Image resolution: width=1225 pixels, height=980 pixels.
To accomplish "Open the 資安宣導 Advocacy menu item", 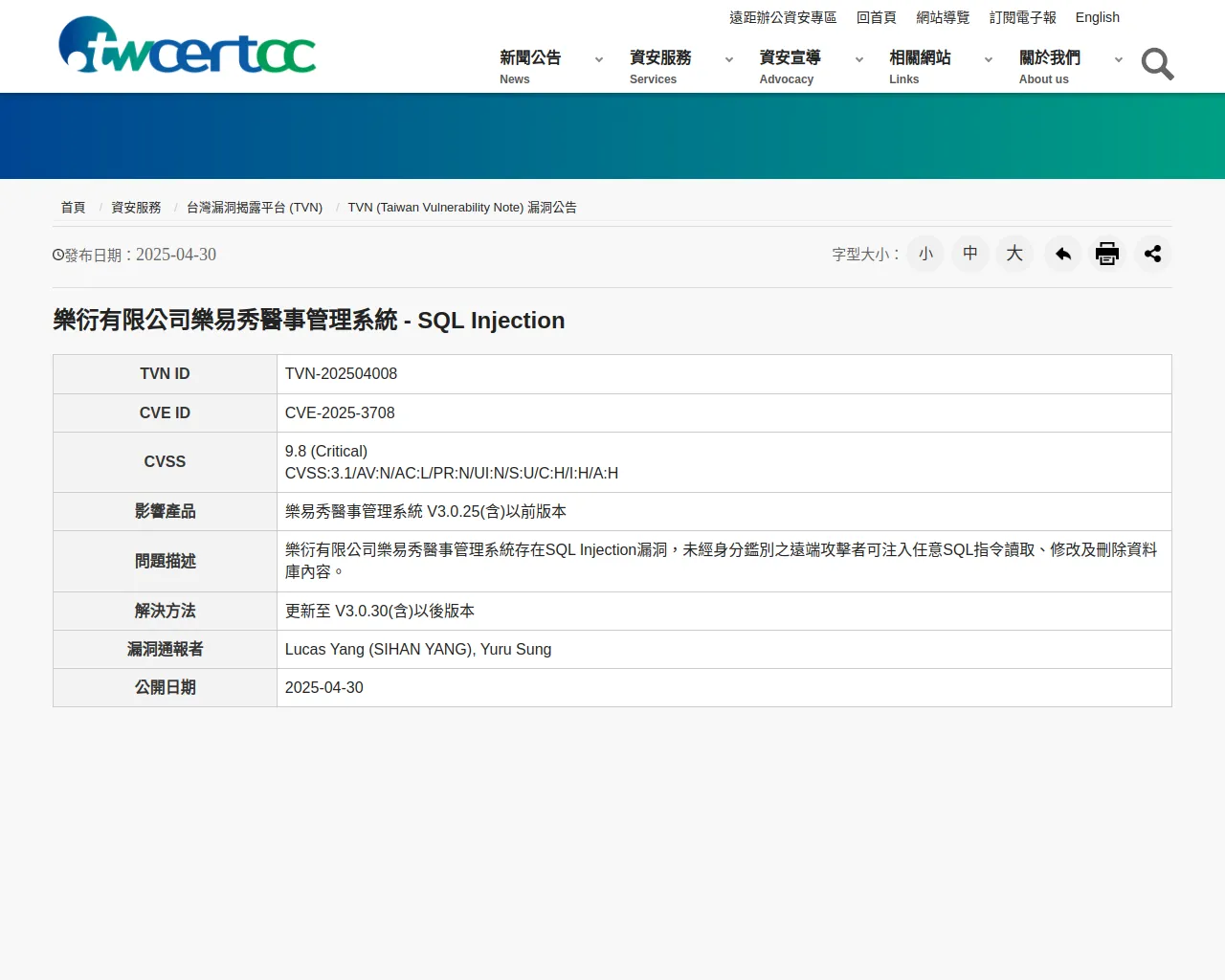I will 790,67.
